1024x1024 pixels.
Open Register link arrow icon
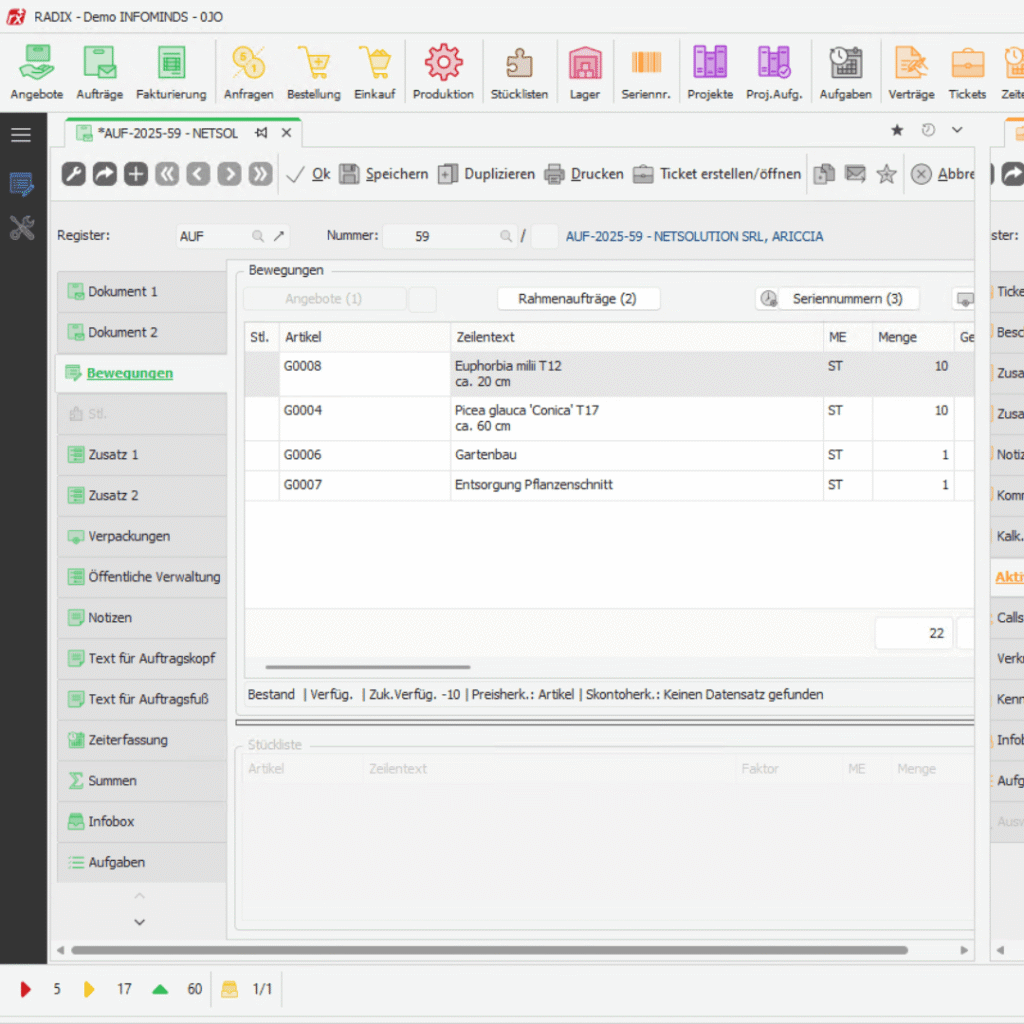click(279, 236)
